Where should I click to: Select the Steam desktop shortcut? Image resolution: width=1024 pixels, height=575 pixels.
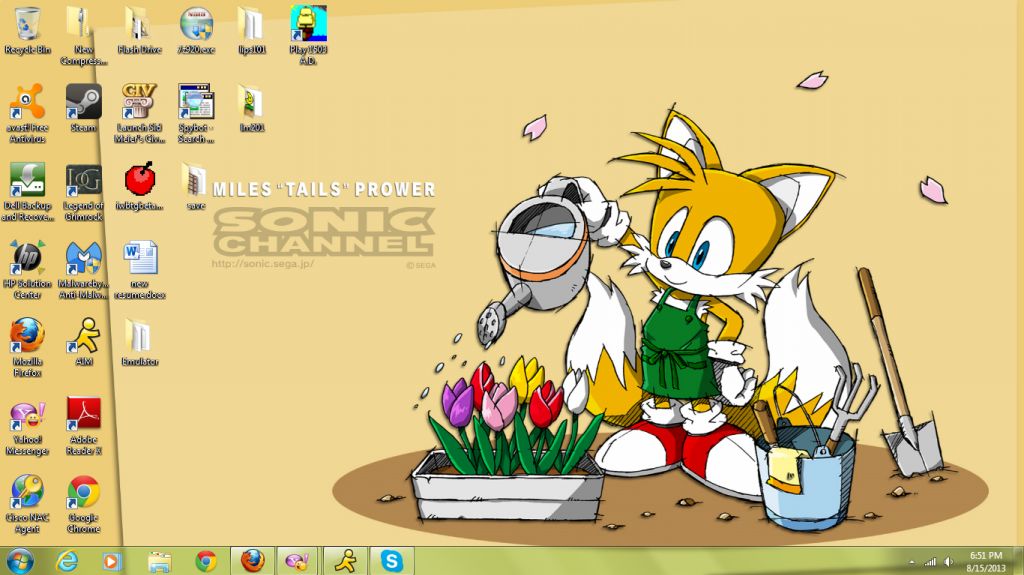pos(83,108)
